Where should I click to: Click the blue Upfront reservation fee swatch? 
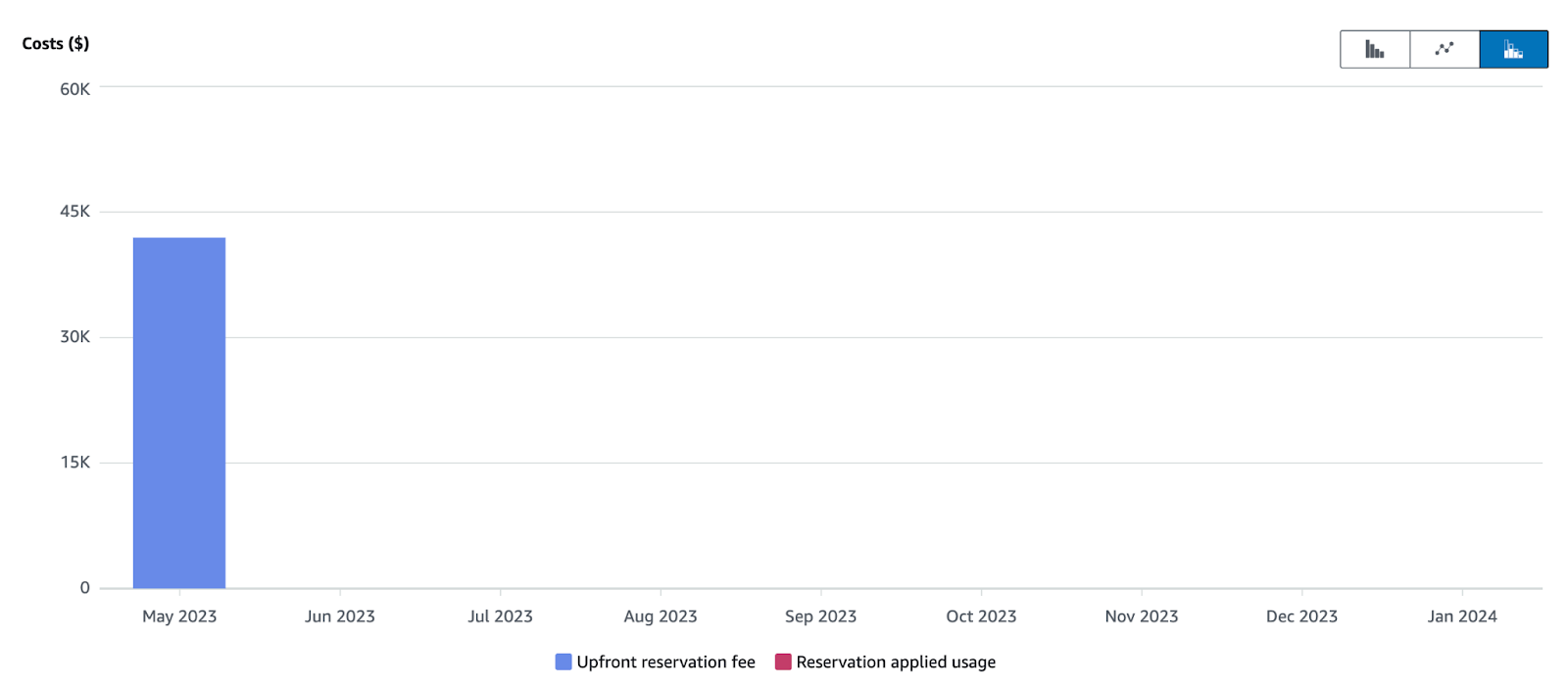pos(563,662)
